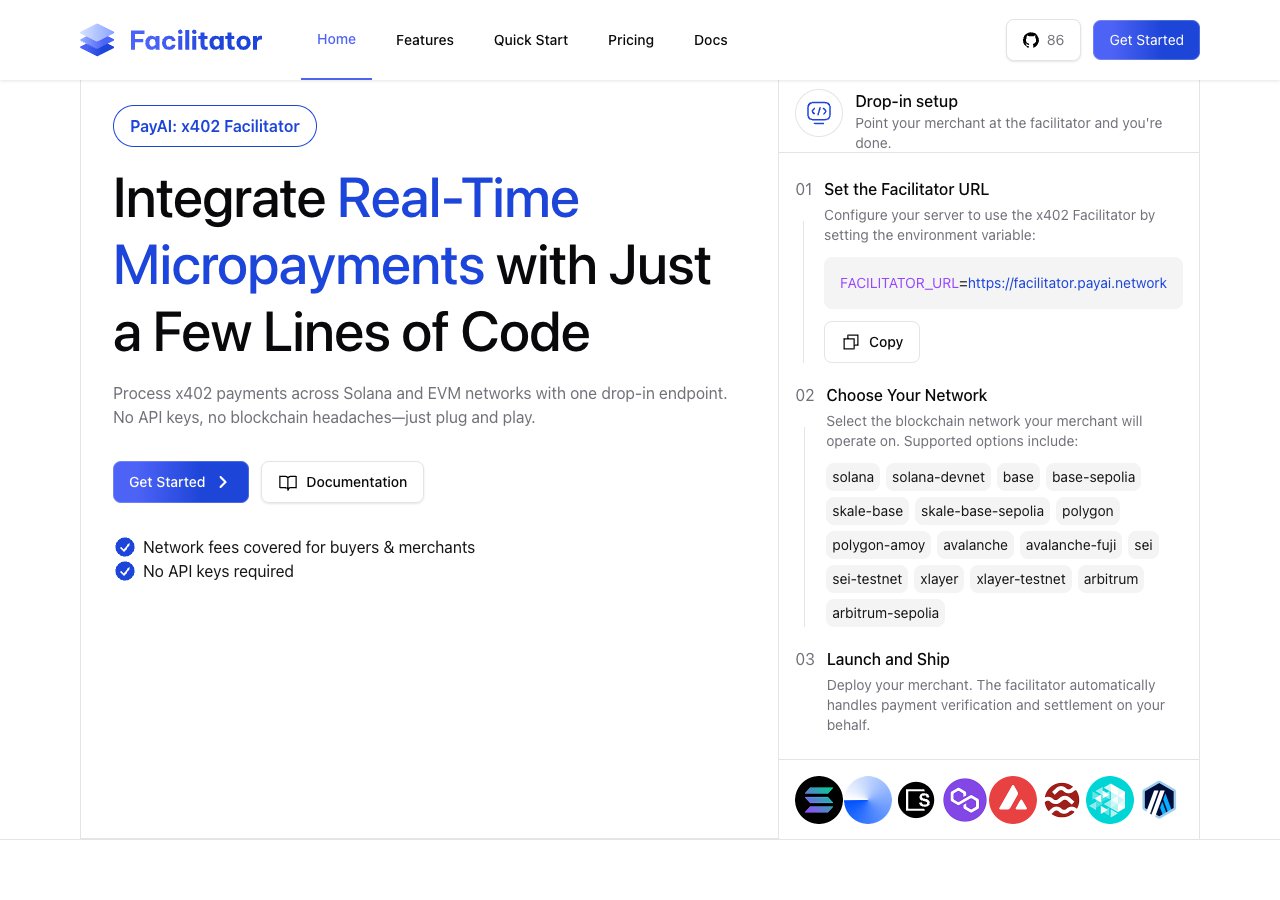1280x900 pixels.
Task: Select the solana-devnet network chip
Action: pyautogui.click(x=939, y=477)
